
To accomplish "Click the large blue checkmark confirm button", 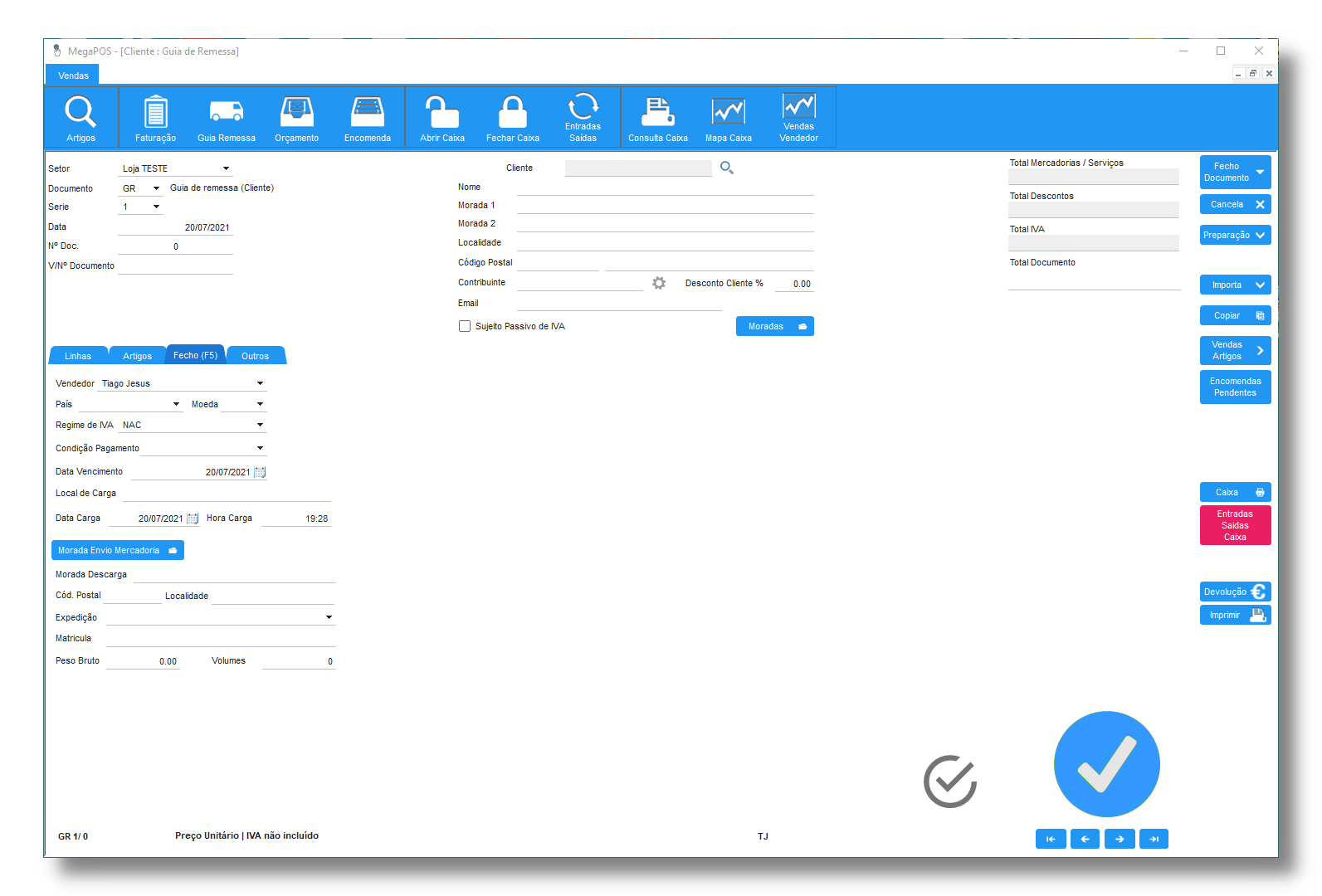I will pos(1106,764).
